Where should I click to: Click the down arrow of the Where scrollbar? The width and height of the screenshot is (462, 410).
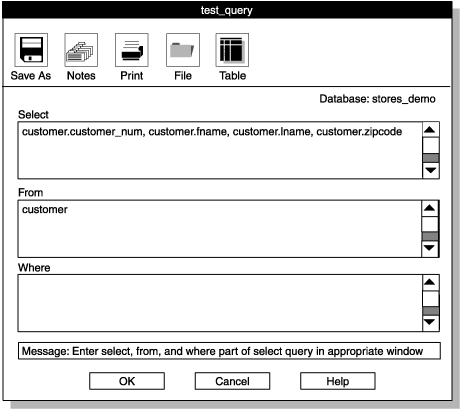click(x=431, y=323)
